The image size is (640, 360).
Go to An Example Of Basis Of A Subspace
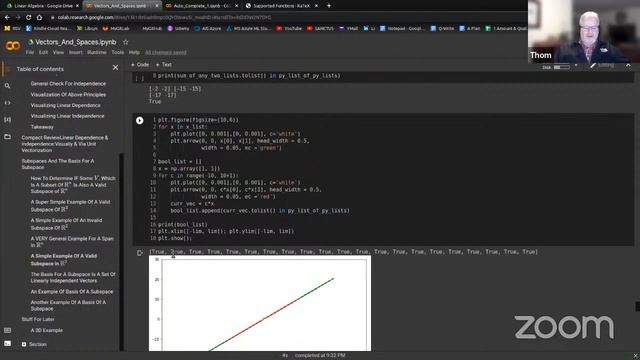pos(72,292)
